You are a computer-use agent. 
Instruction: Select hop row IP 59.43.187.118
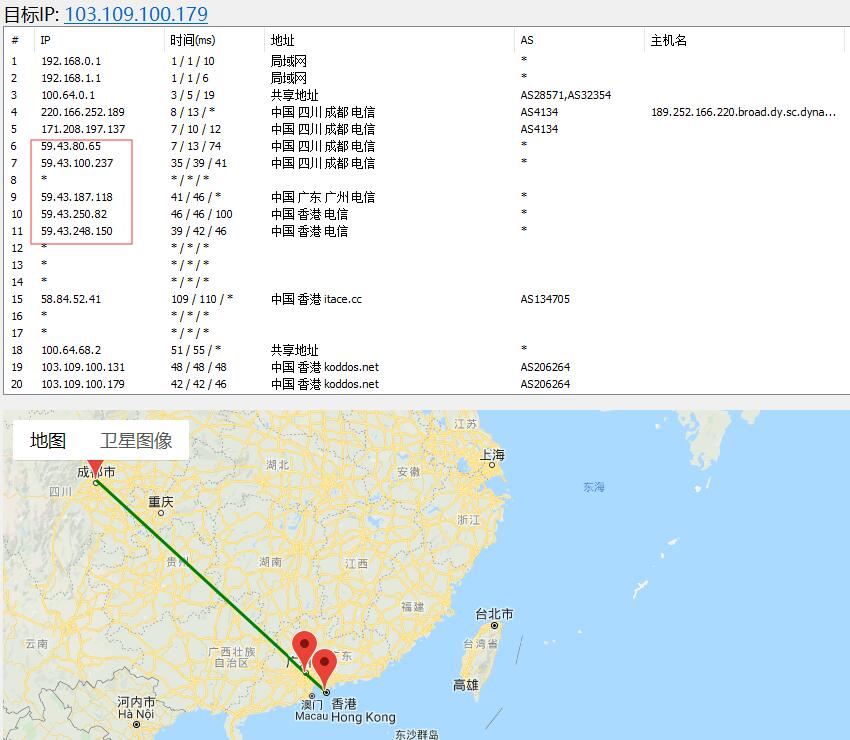click(77, 197)
